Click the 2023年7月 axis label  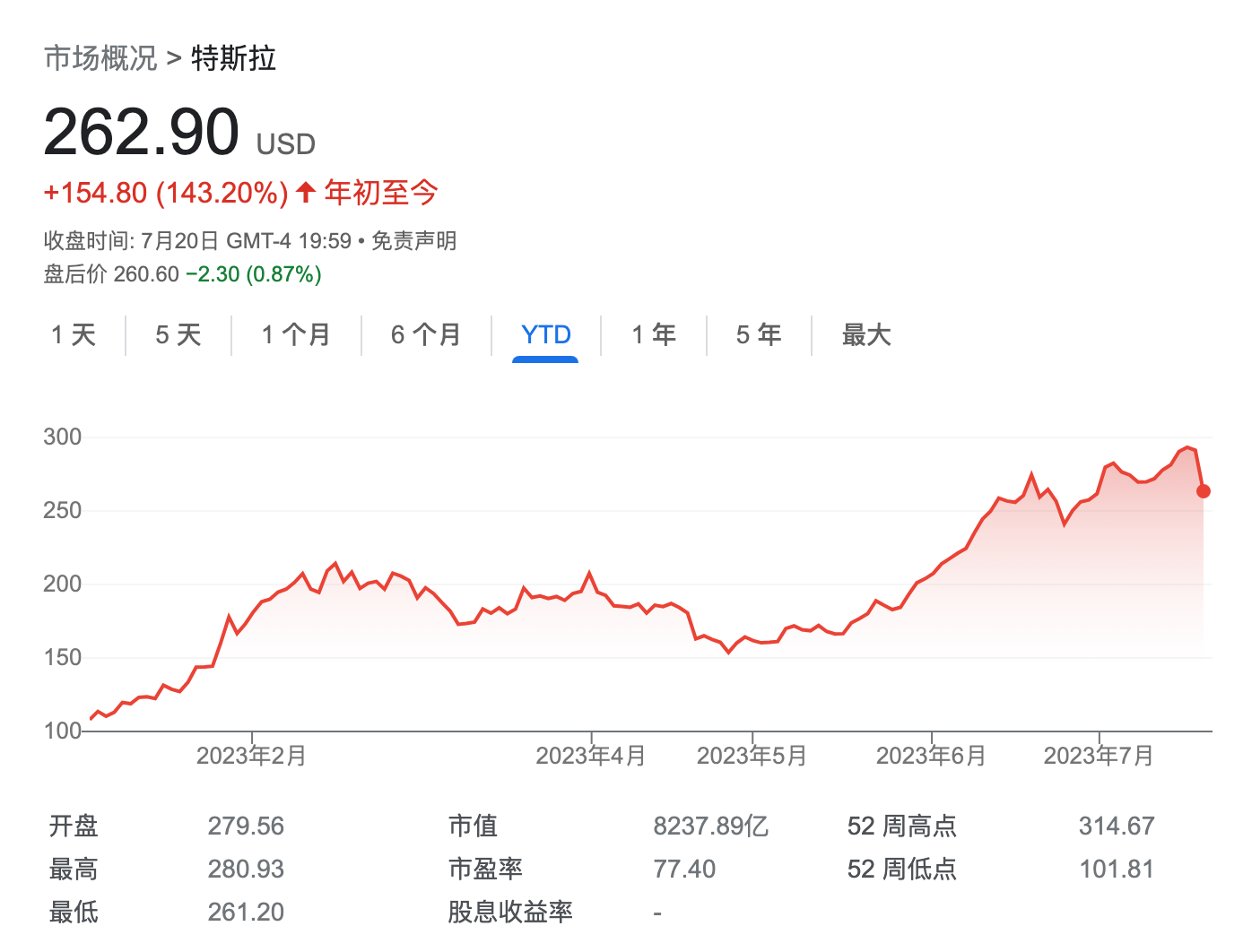pyautogui.click(x=1099, y=756)
